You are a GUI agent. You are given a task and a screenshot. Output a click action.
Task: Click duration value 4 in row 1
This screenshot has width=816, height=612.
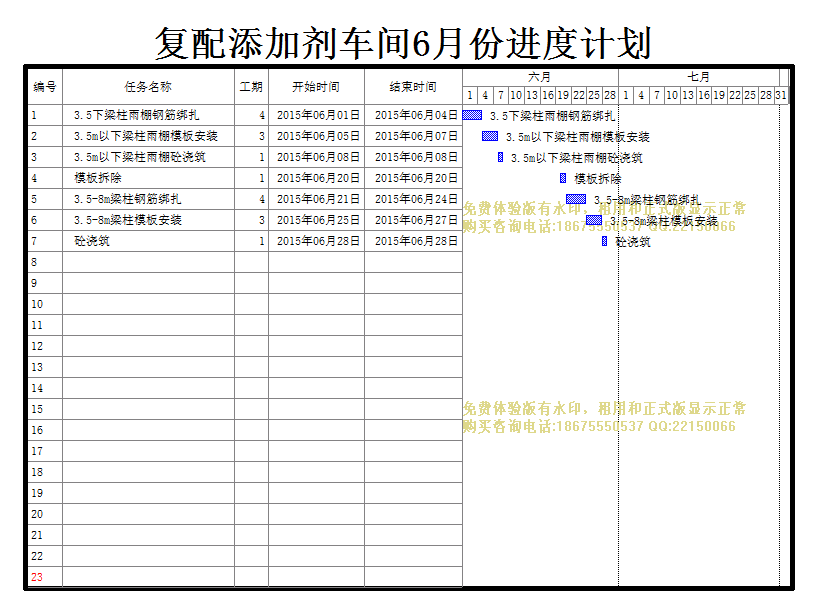251,115
